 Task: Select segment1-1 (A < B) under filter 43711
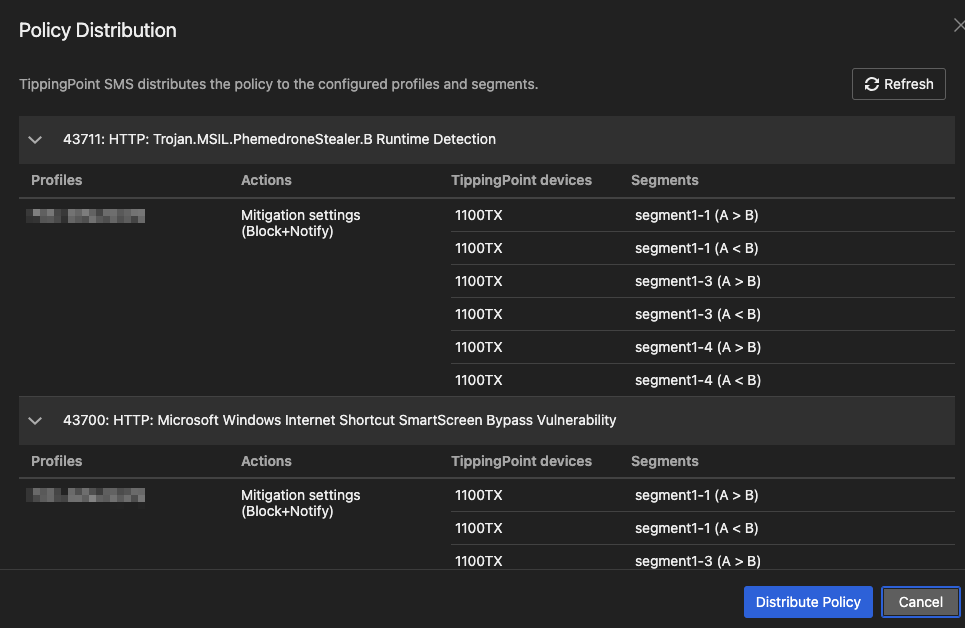pos(697,248)
